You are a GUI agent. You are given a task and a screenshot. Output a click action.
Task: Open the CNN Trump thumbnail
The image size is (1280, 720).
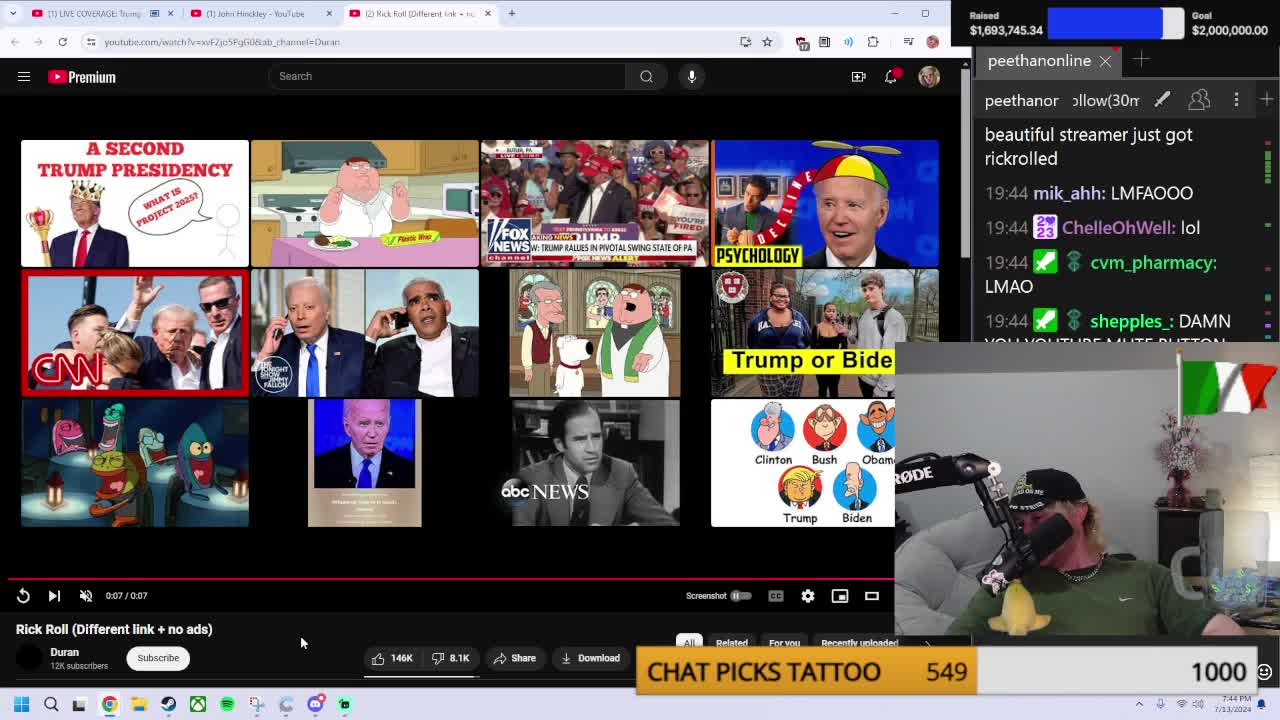135,333
